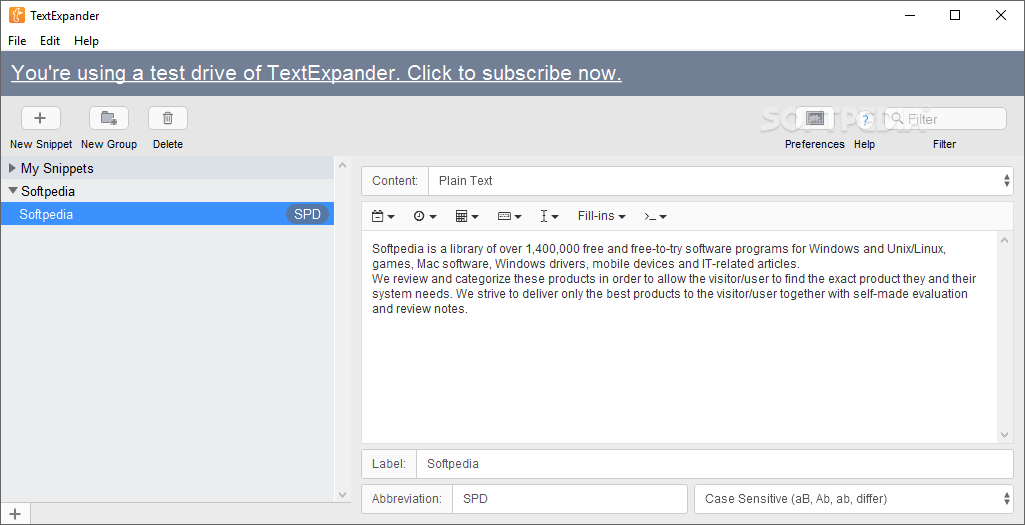Open the Fill-ins dropdown

click(x=602, y=216)
